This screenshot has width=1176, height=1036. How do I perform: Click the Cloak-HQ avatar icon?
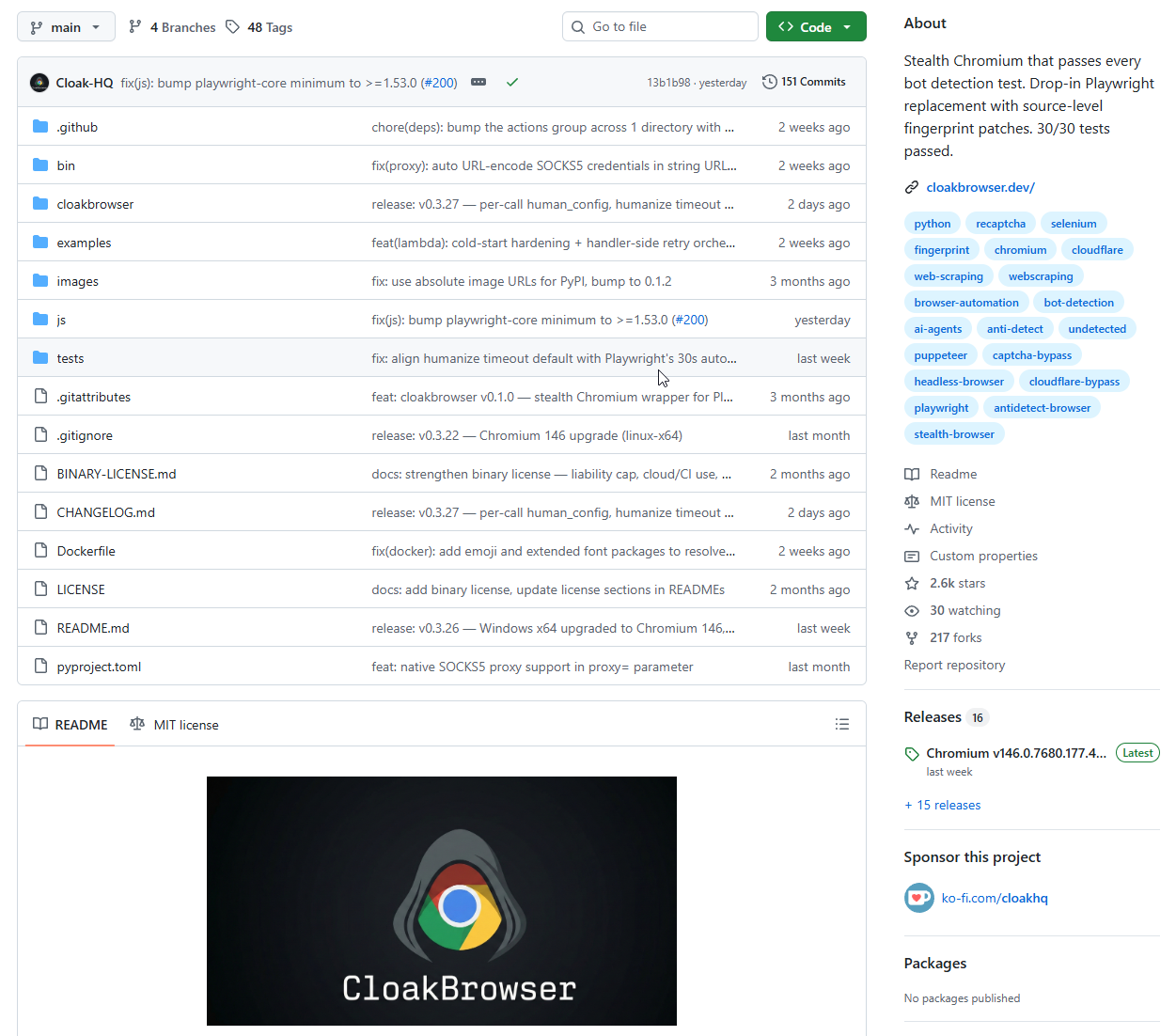click(39, 83)
